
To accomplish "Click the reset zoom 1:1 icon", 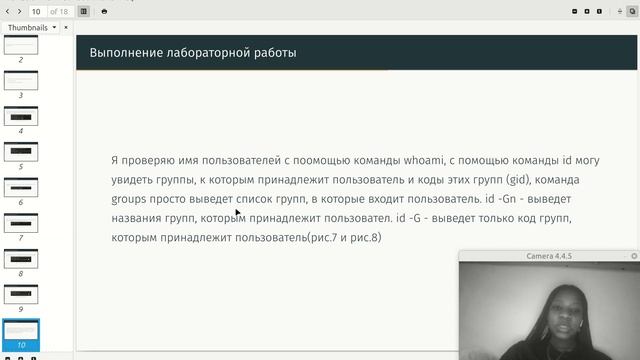I will tap(599, 11).
